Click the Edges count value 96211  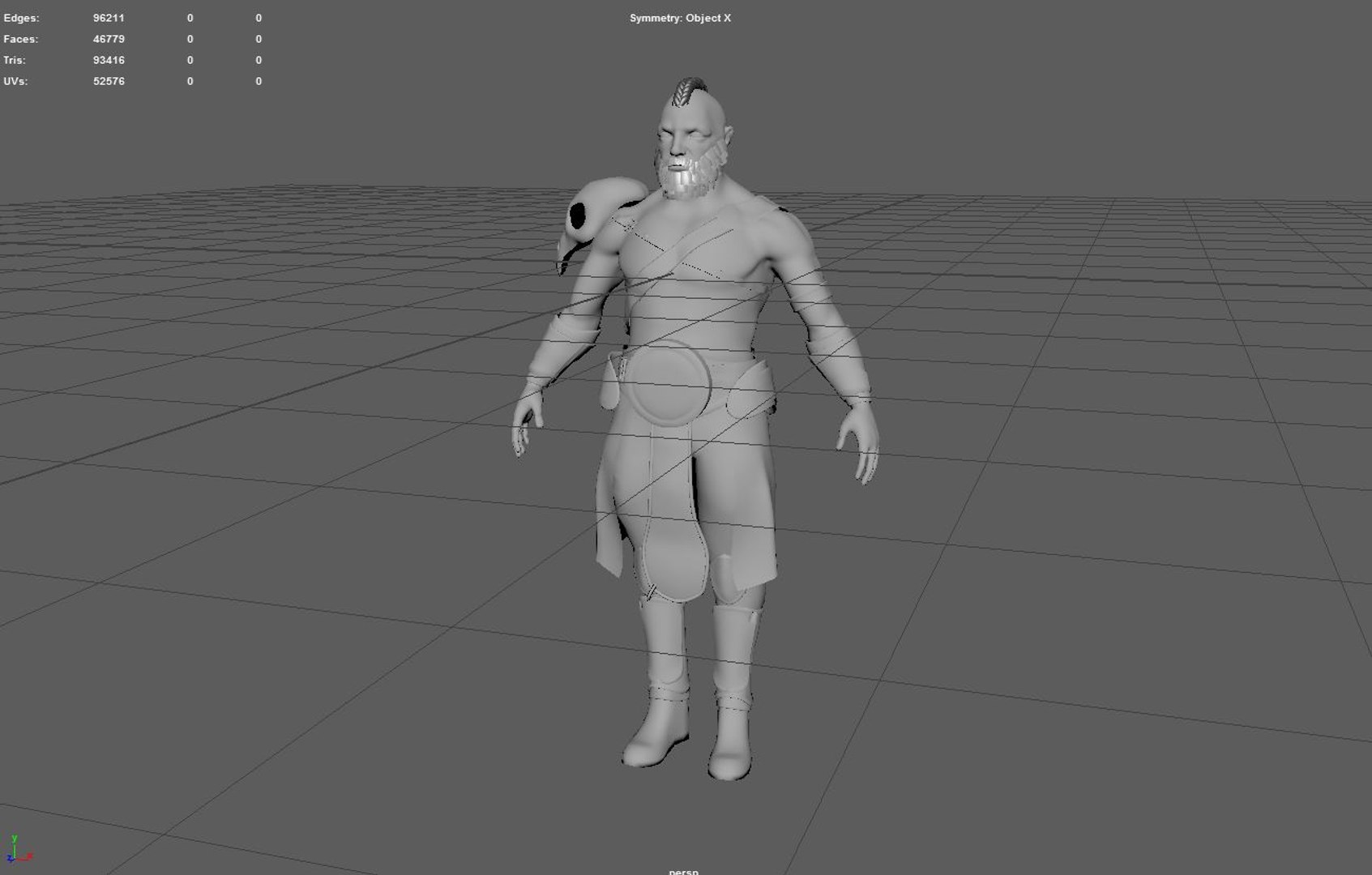(109, 18)
